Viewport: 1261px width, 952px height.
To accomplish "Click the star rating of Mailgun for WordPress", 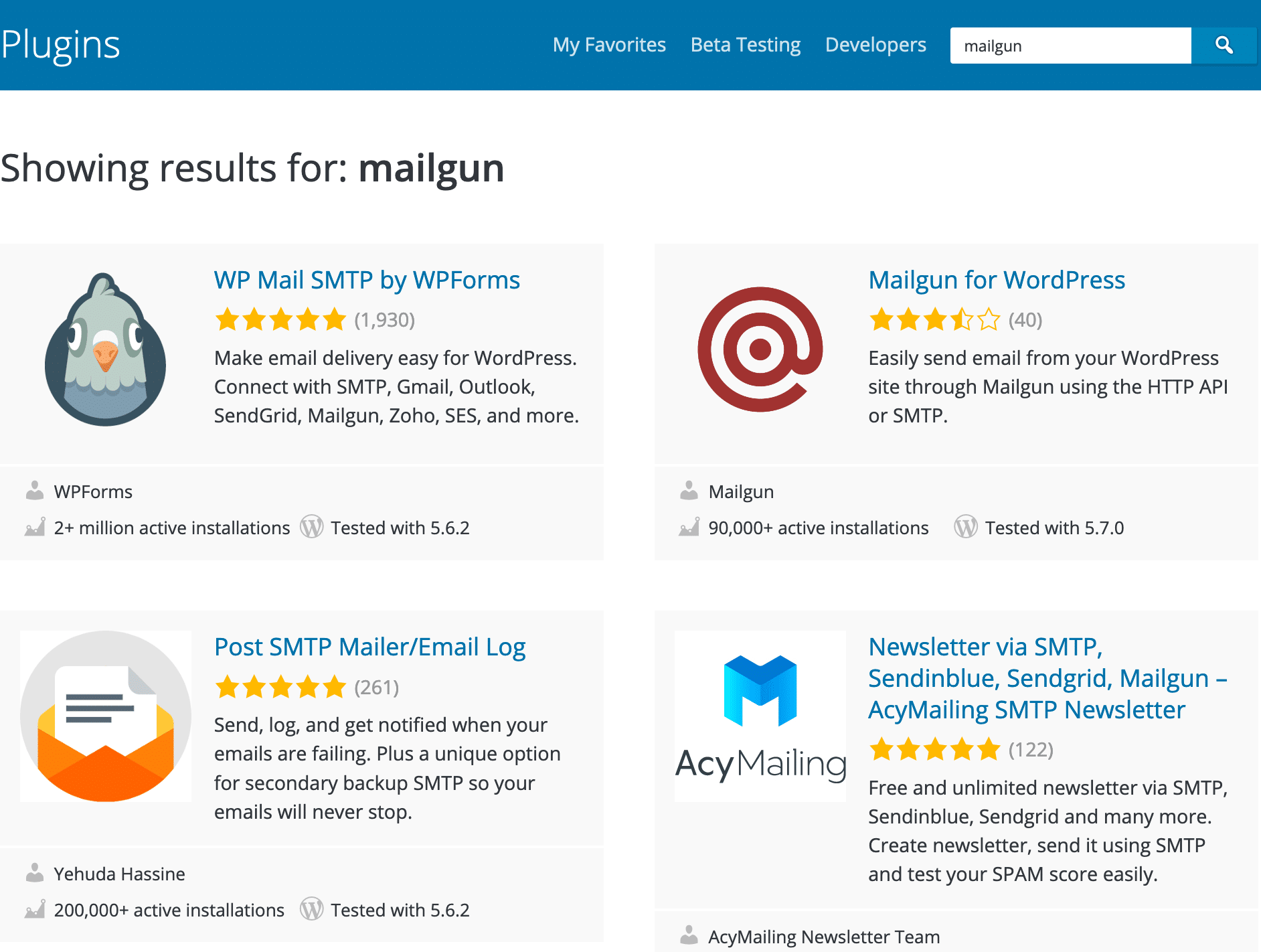I will (935, 319).
